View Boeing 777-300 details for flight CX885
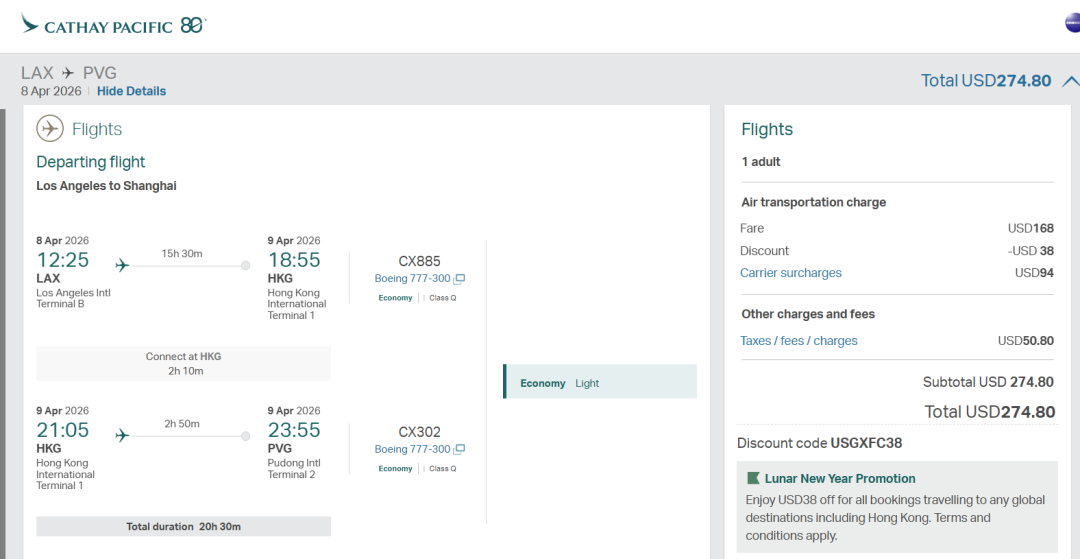1080x559 pixels. click(x=412, y=279)
